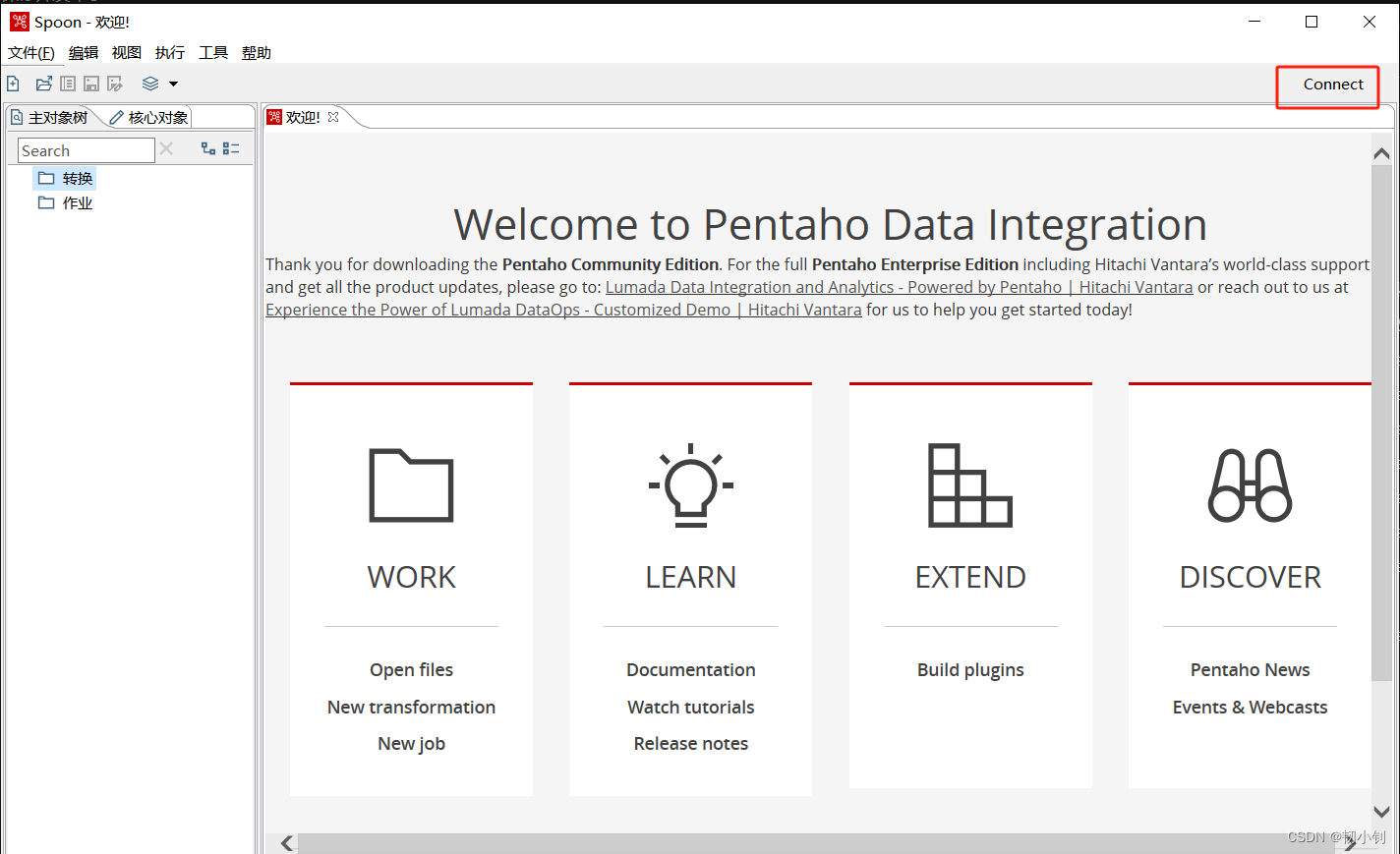Open Lumada Data Integration and Analytics link
Screen dimensions: 1400x854
point(899,287)
